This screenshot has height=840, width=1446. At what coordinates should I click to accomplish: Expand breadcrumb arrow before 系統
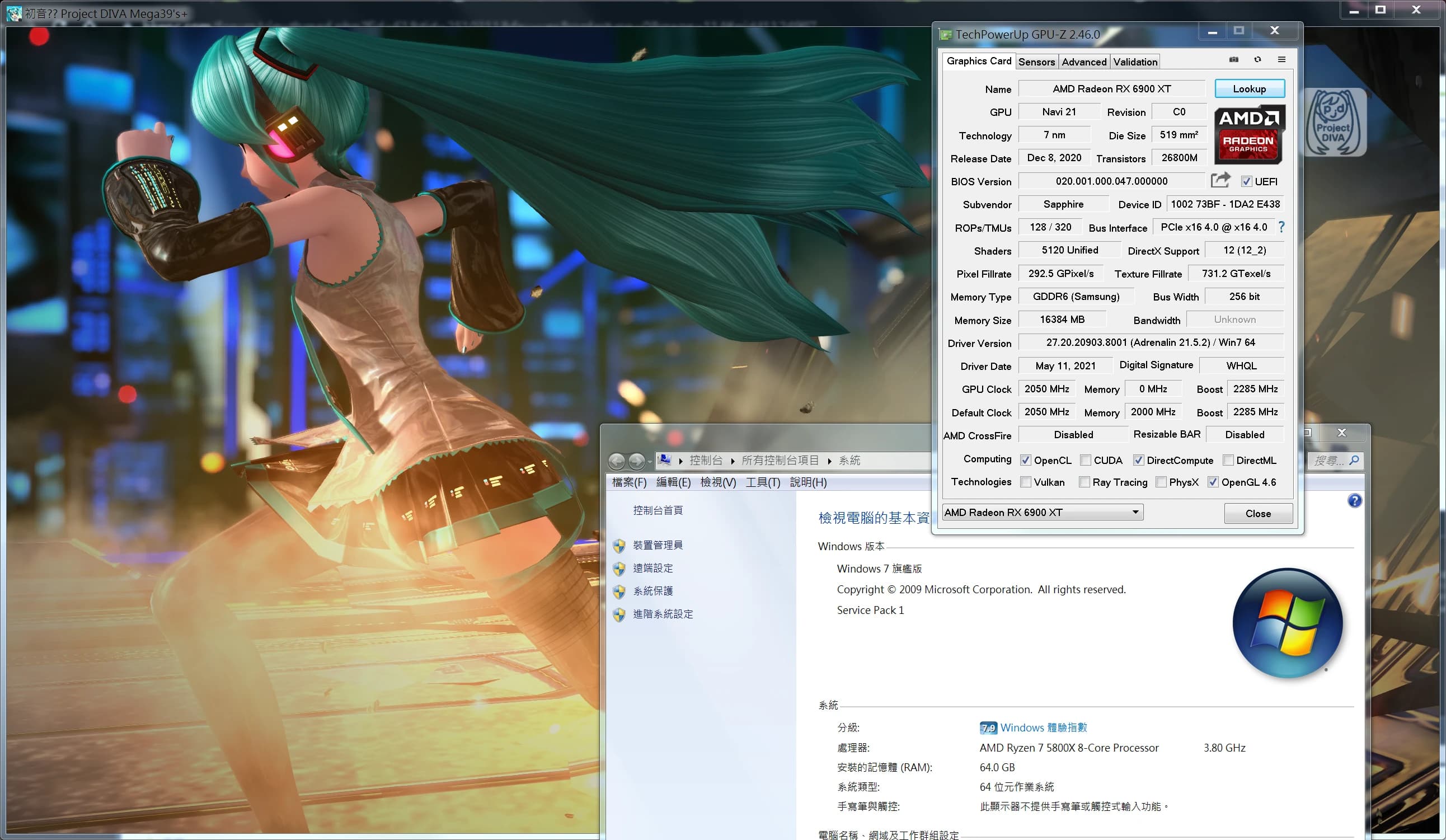830,461
